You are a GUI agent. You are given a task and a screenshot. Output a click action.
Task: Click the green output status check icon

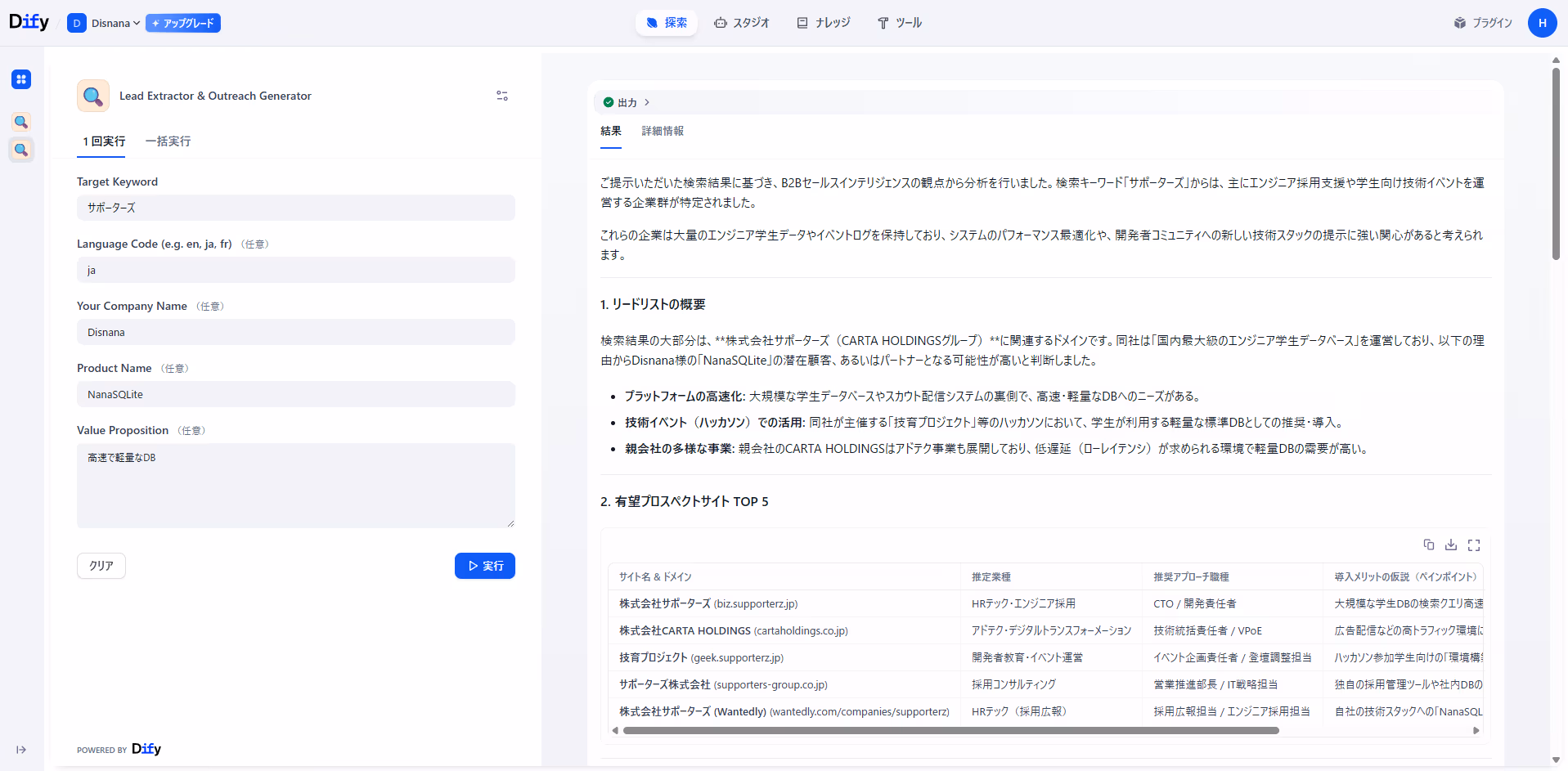[x=608, y=102]
